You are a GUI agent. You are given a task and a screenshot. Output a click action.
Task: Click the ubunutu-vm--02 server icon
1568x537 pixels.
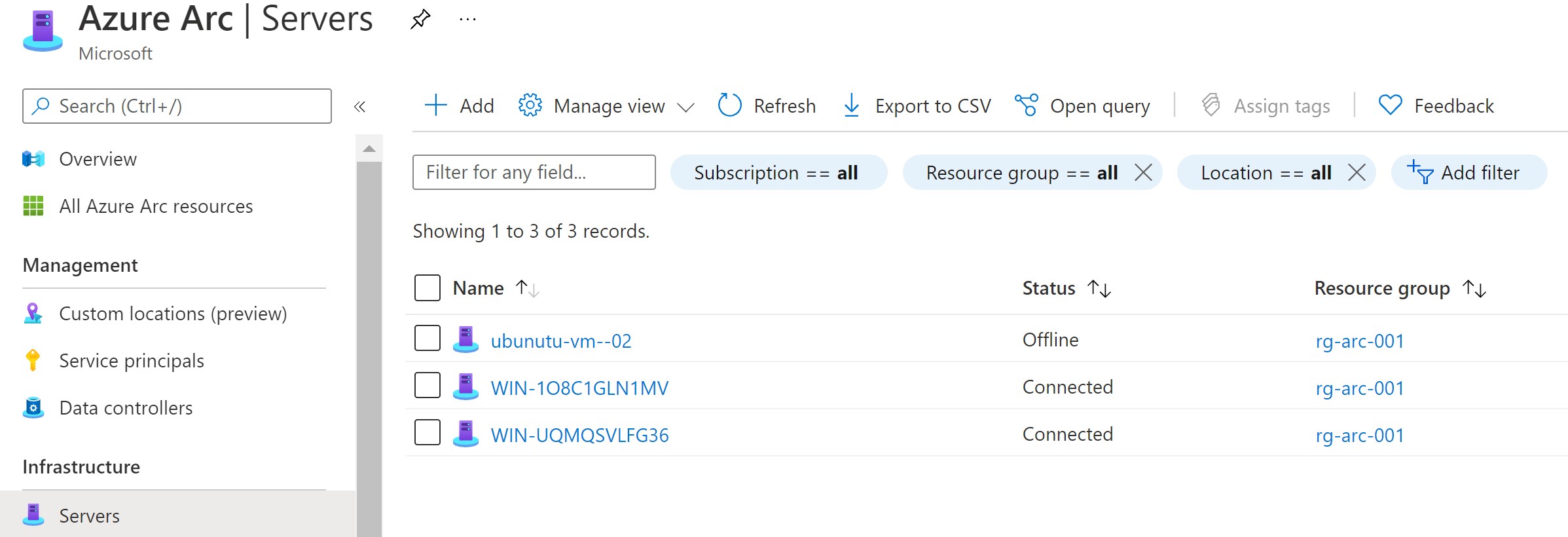(465, 339)
